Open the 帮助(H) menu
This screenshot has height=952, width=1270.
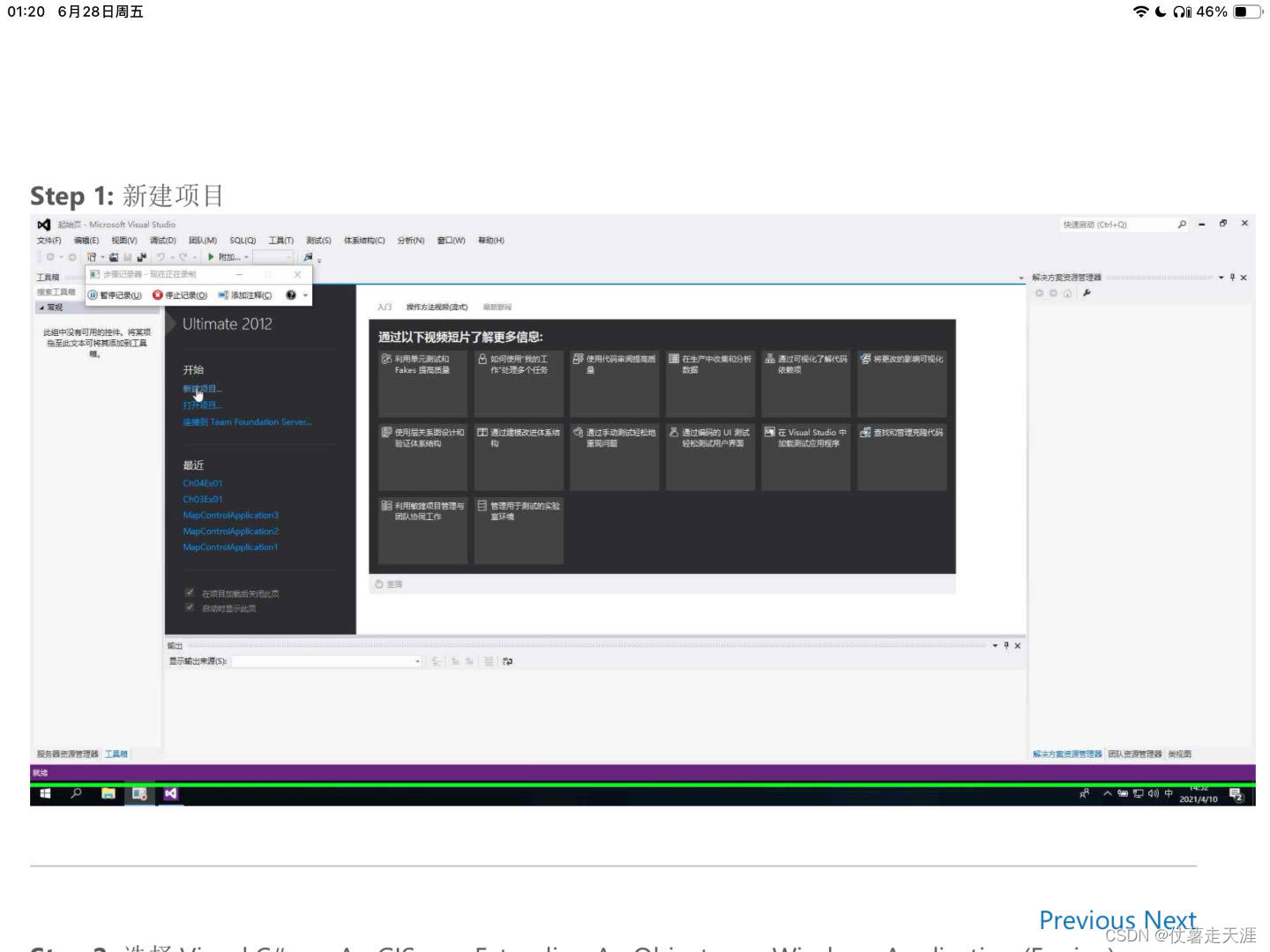(491, 241)
